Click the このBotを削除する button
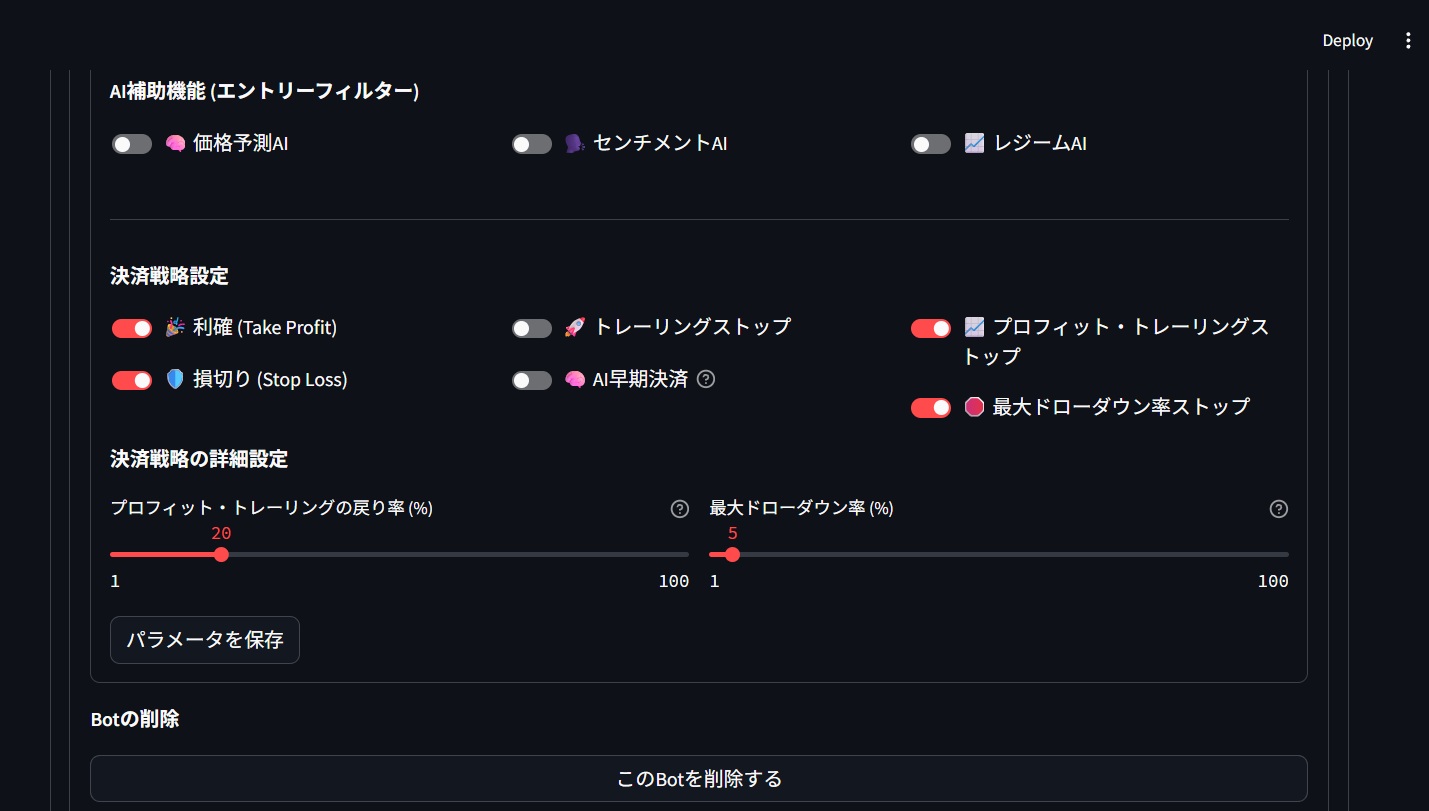 [x=699, y=778]
